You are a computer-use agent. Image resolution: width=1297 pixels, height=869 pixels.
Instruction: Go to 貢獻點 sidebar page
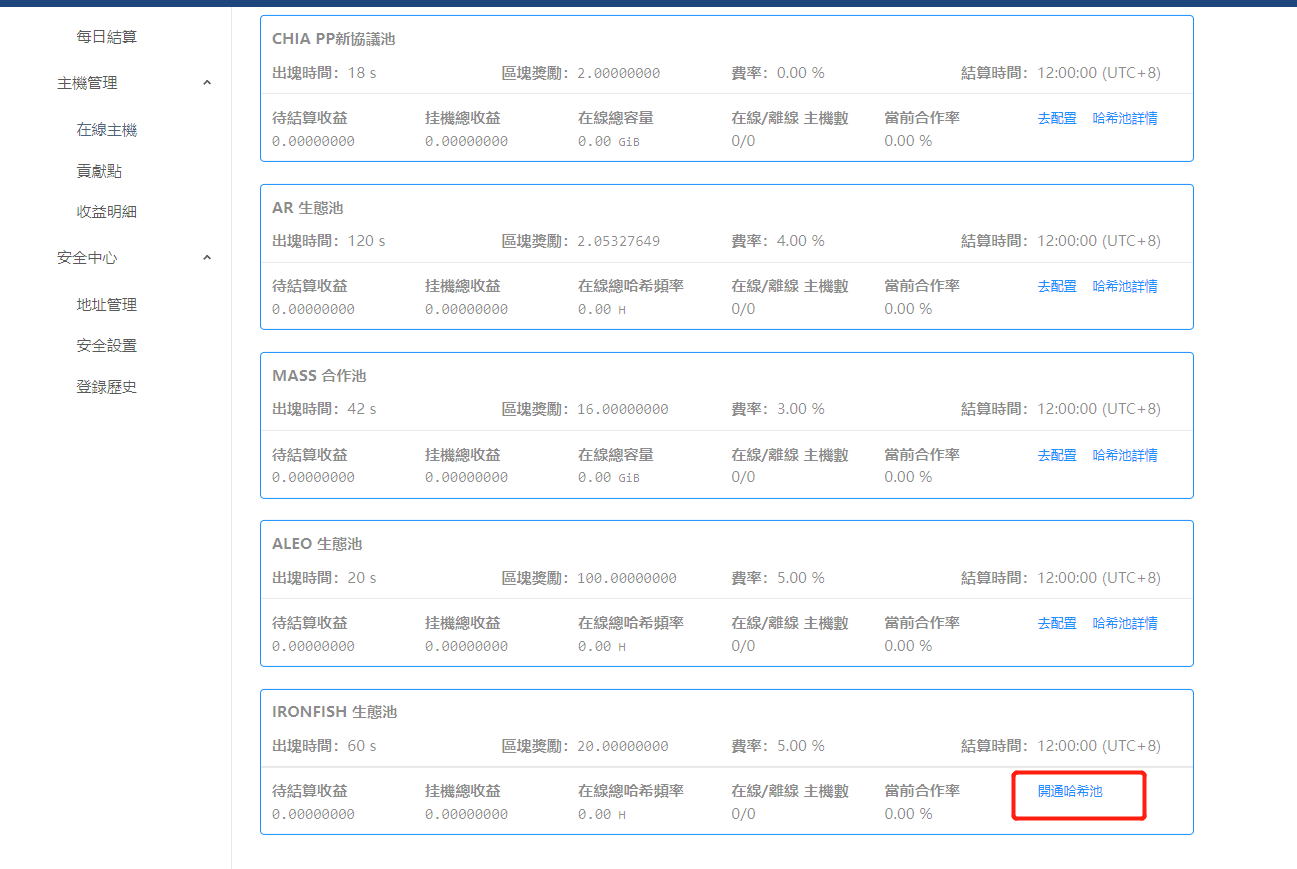[99, 171]
